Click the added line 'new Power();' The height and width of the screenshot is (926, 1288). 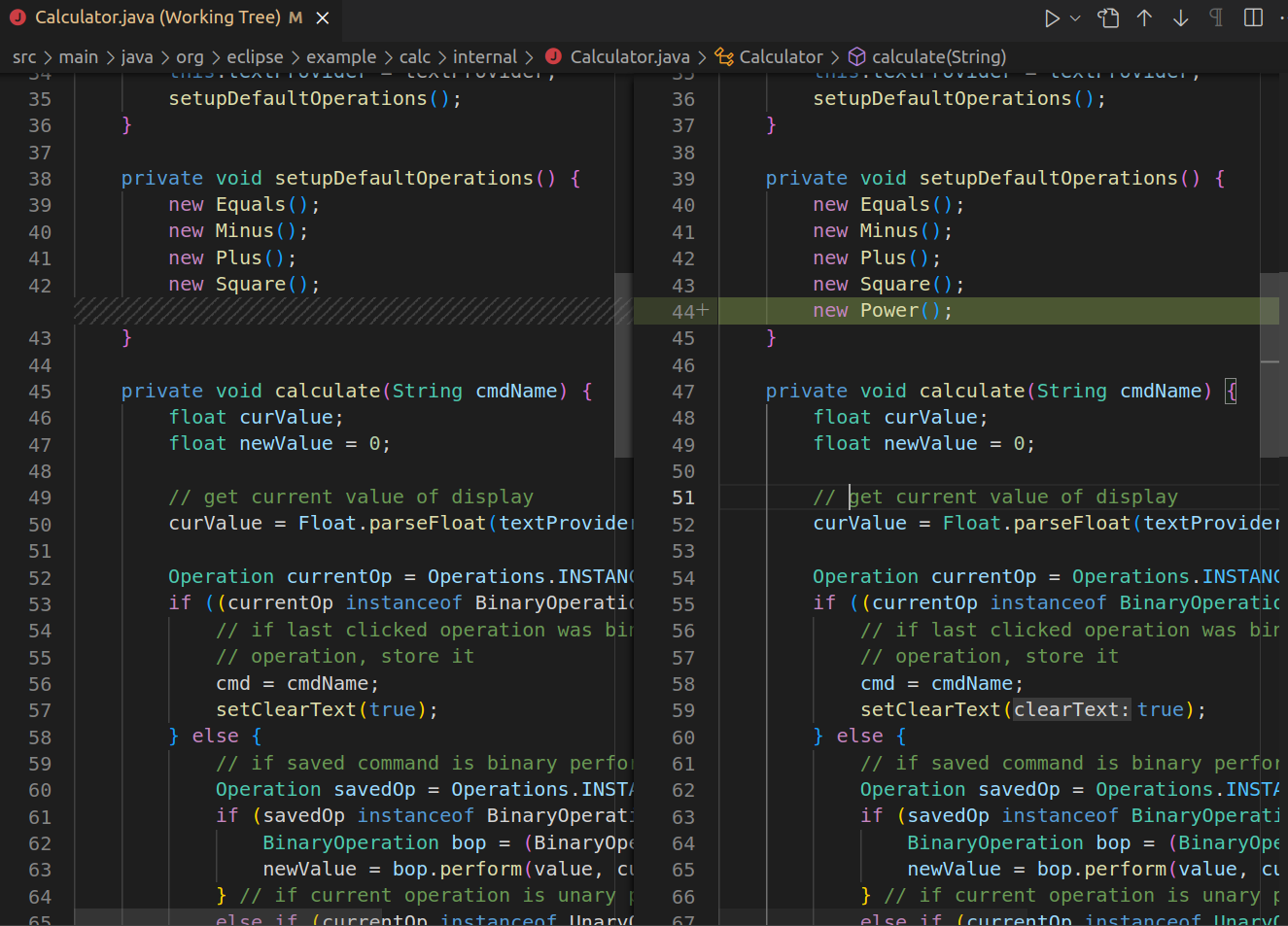point(883,310)
